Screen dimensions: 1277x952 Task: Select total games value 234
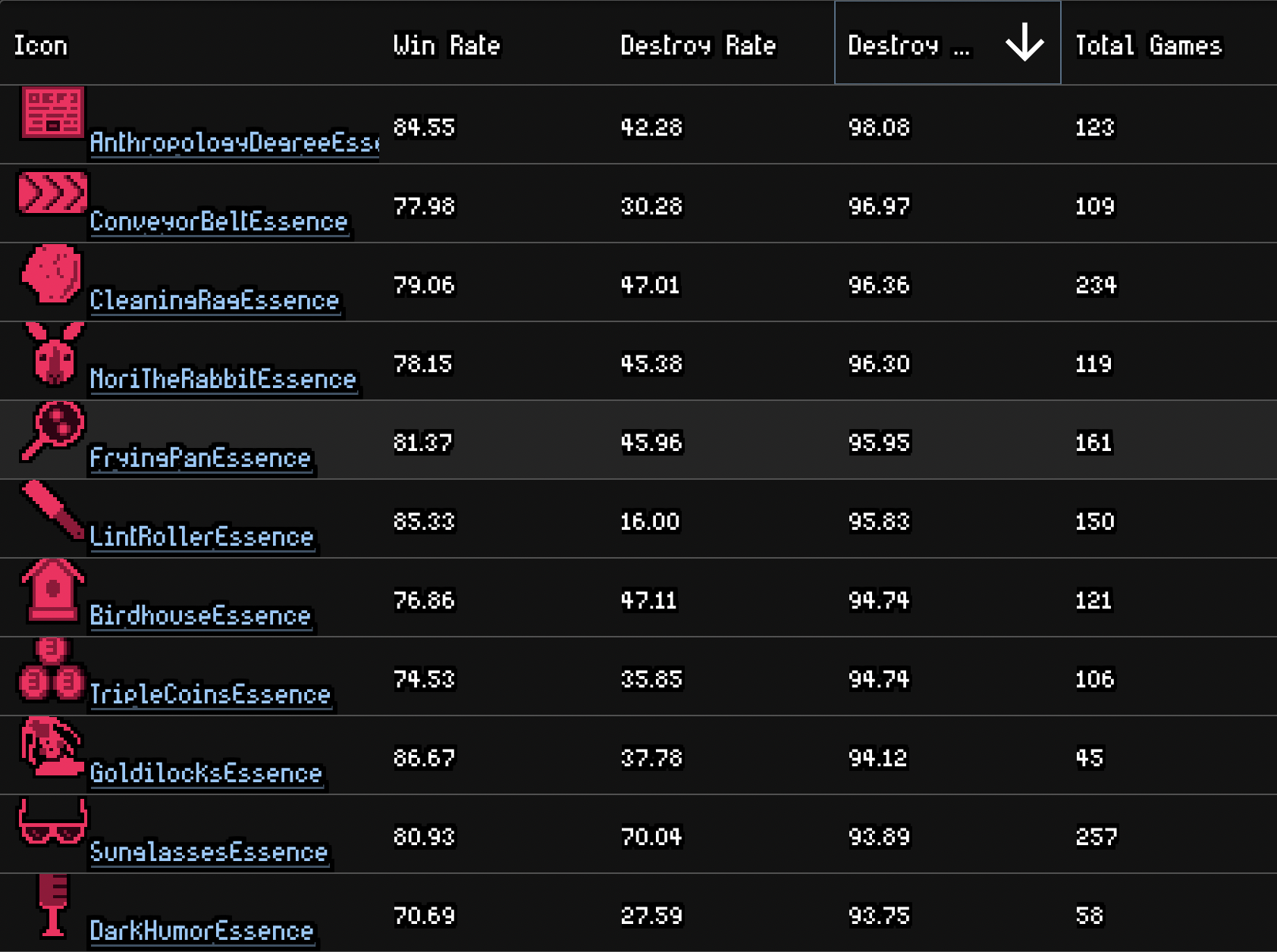[x=1097, y=284]
